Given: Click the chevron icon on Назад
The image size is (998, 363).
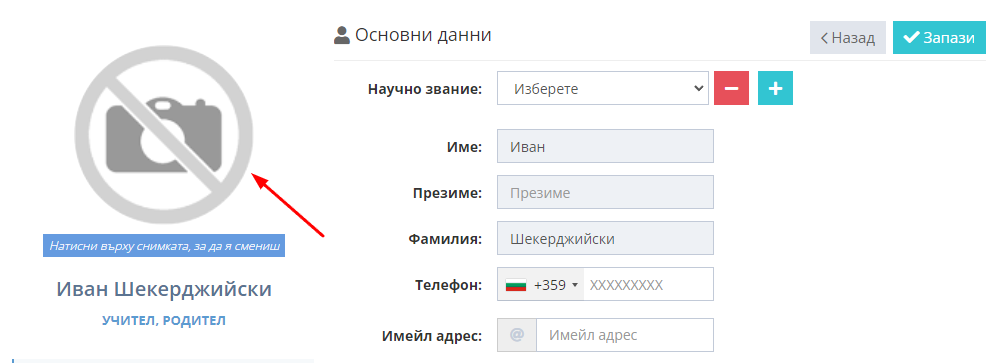Looking at the screenshot, I should [x=824, y=38].
